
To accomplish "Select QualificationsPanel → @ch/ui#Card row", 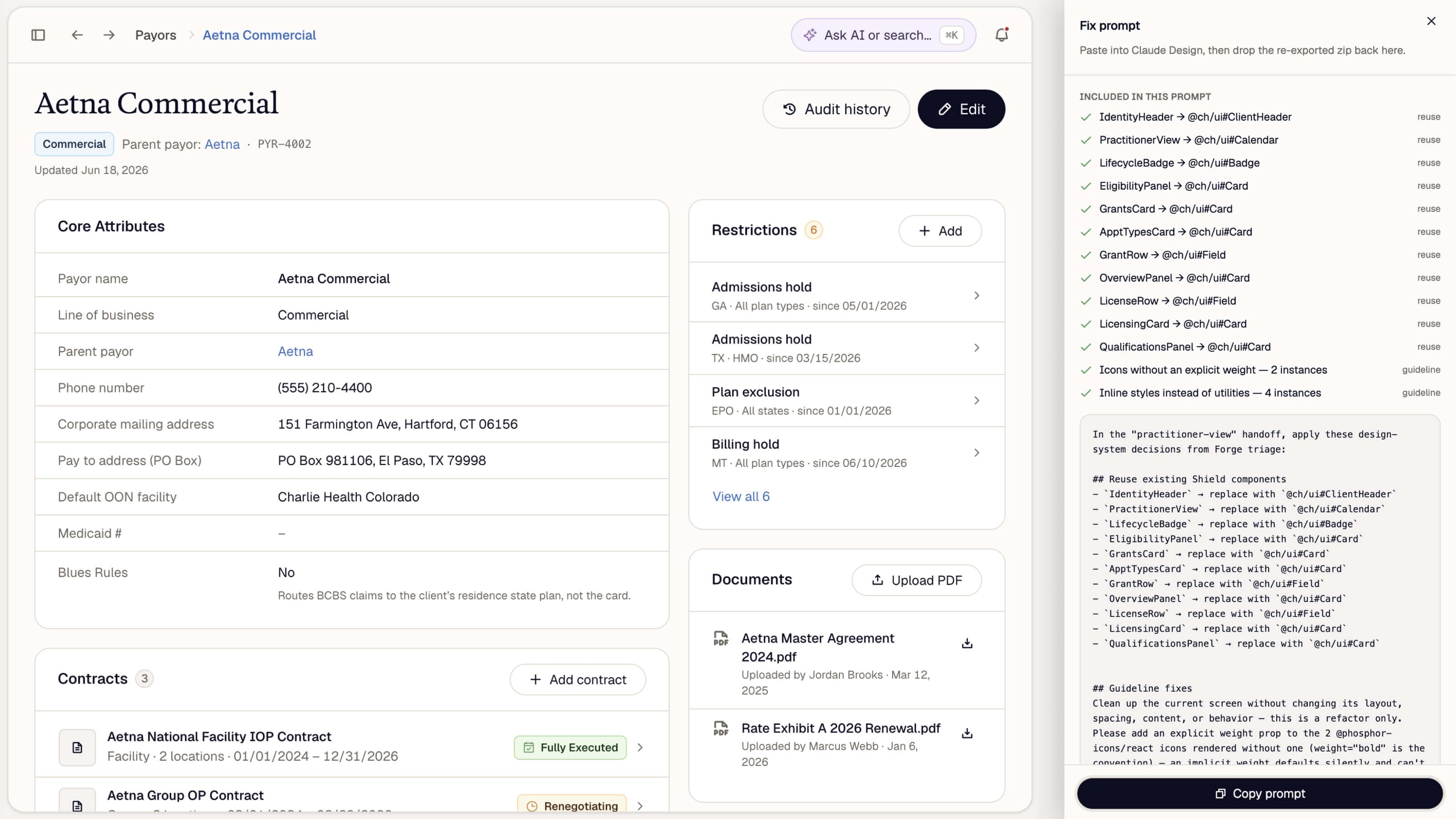I will click(x=1260, y=347).
